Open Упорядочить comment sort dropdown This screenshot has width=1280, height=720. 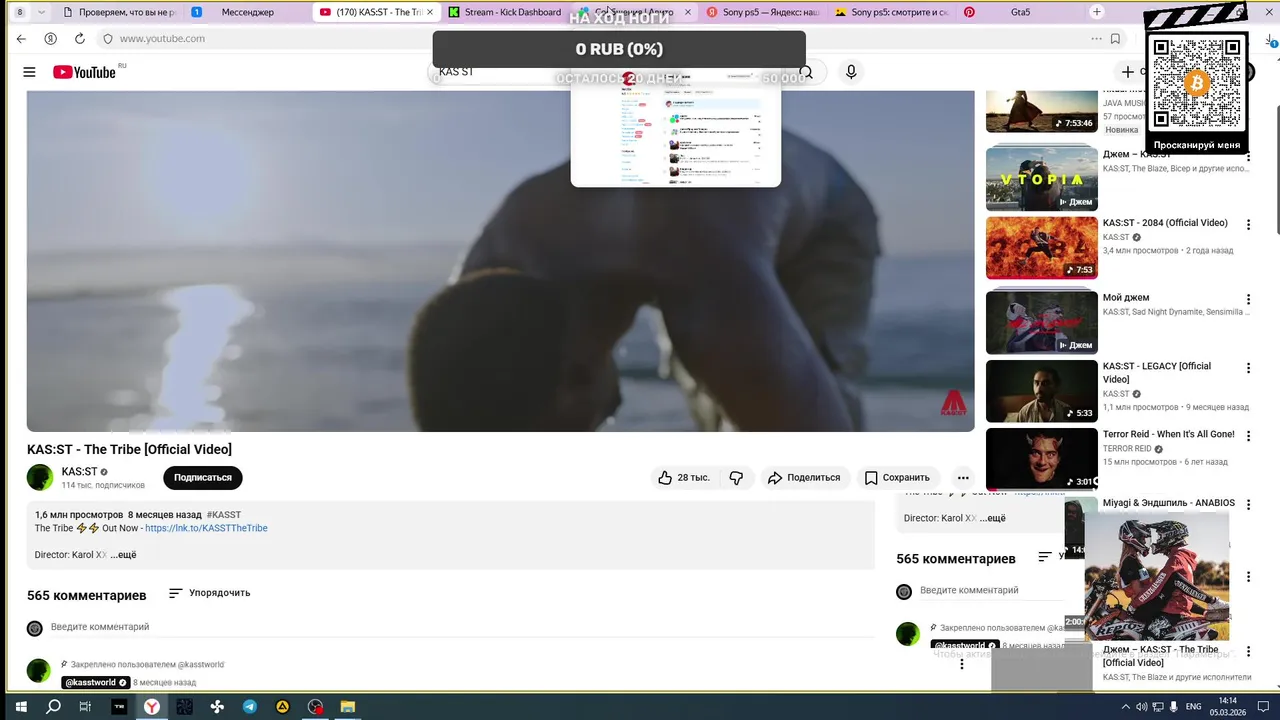(210, 593)
